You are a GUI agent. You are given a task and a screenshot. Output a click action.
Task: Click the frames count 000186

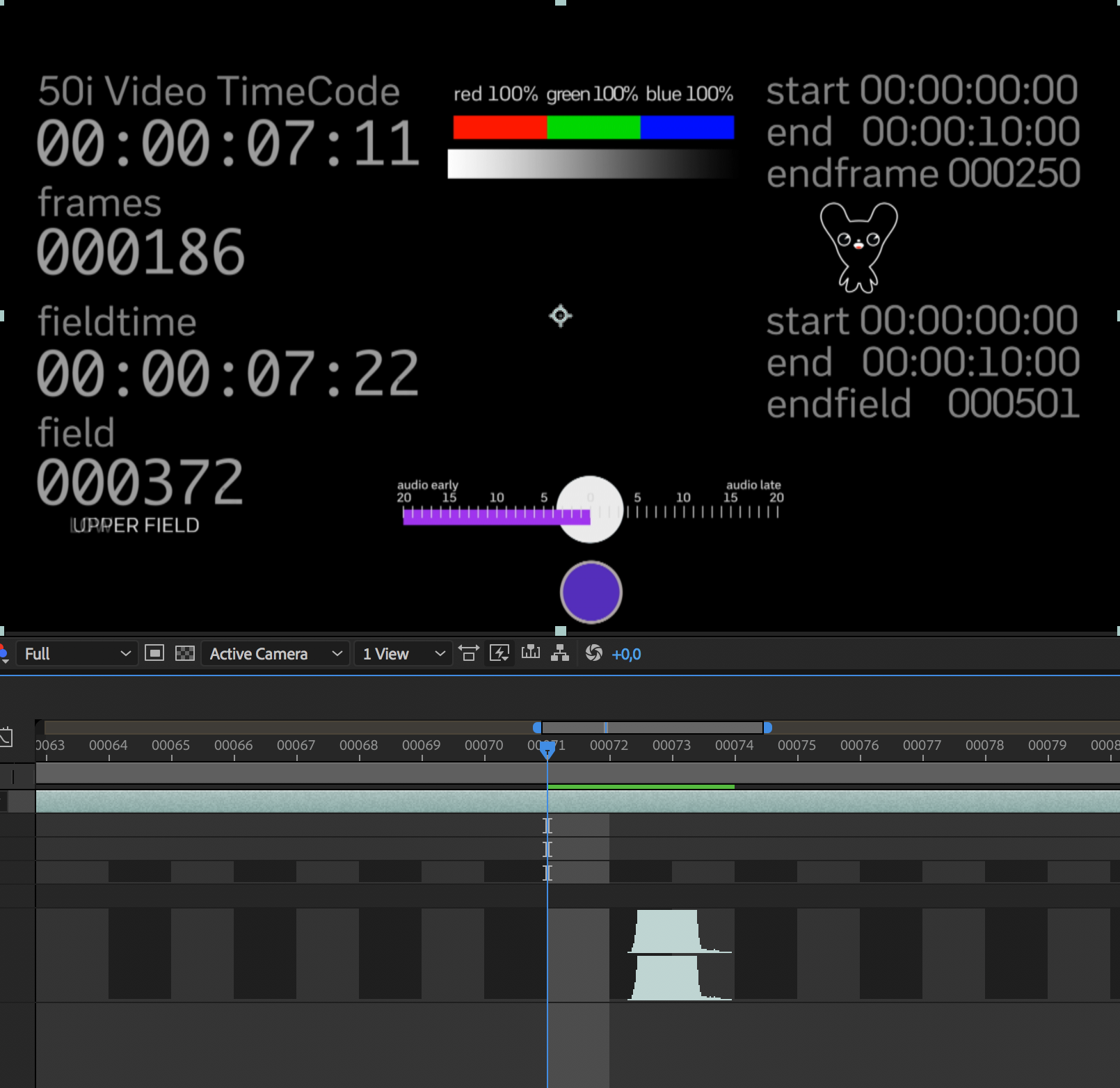click(141, 252)
